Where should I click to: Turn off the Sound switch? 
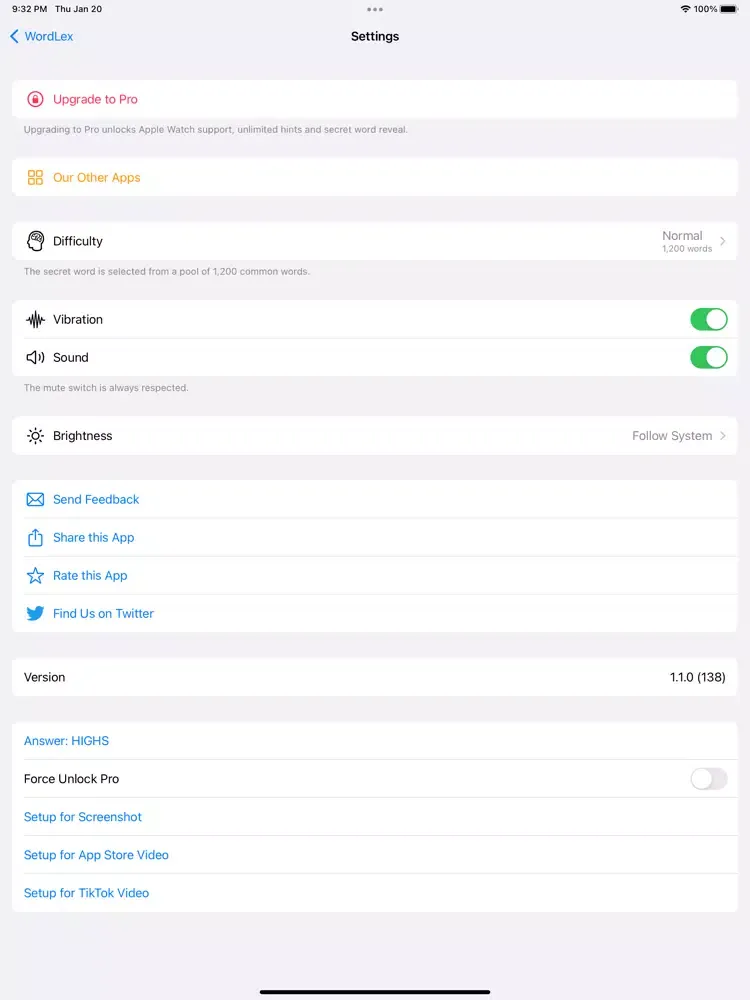(709, 357)
